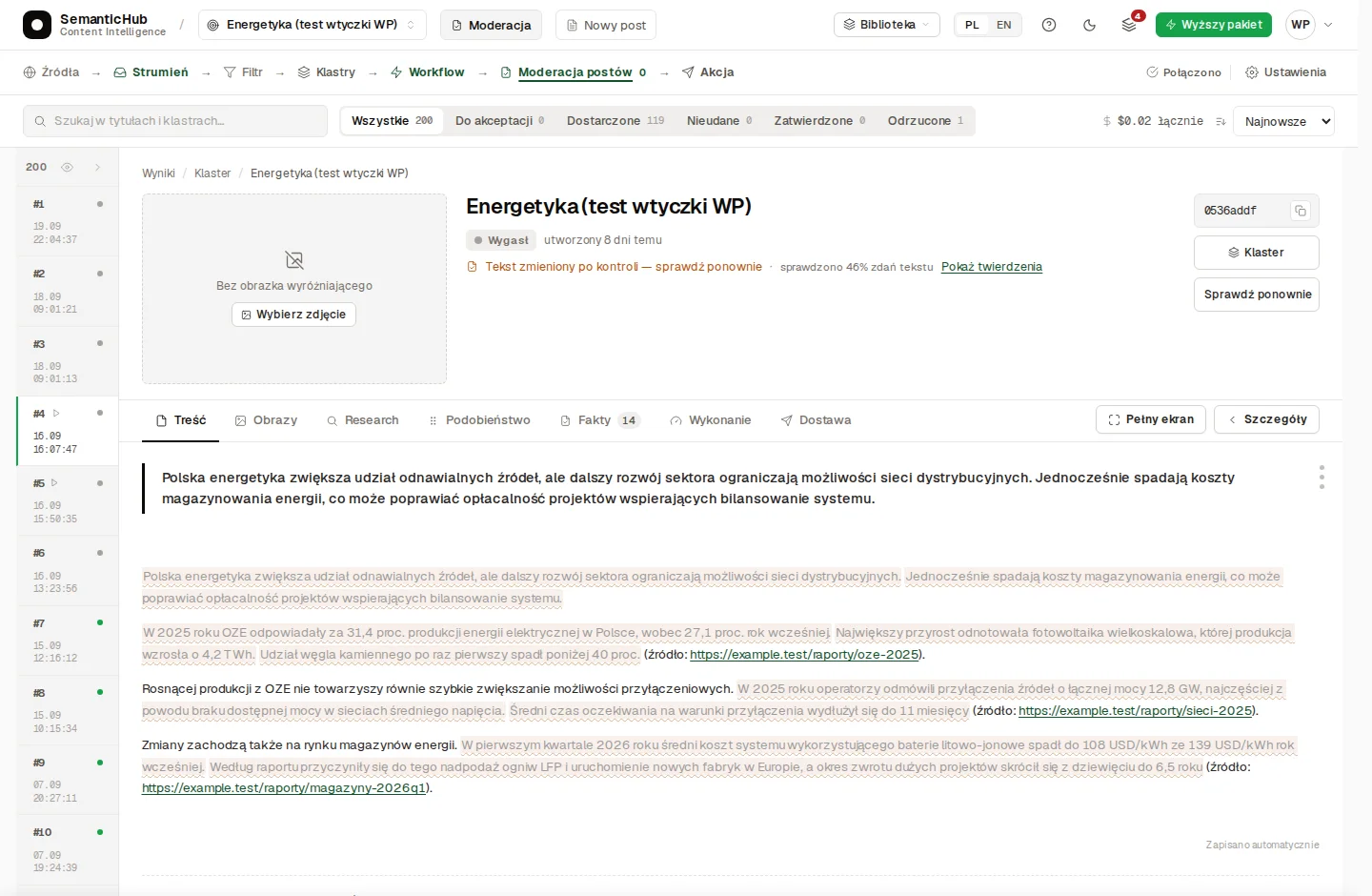Click the play arrow on item #5
1372x896 pixels.
click(x=54, y=483)
